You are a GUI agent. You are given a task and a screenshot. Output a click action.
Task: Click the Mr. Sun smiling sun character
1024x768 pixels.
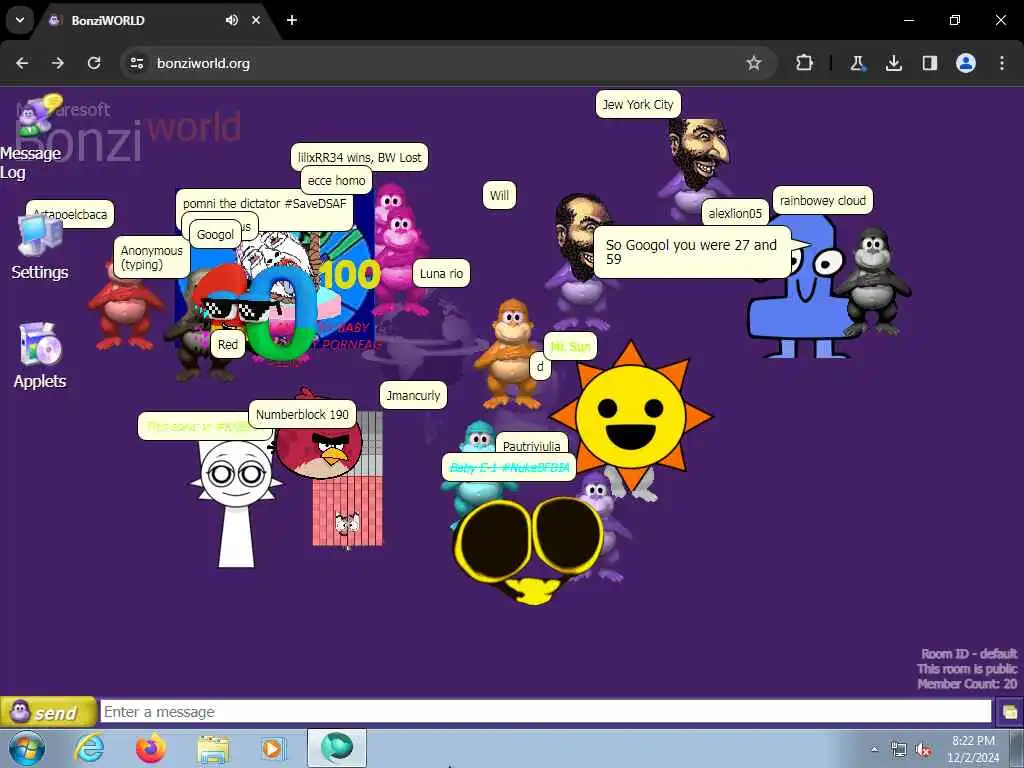point(631,415)
